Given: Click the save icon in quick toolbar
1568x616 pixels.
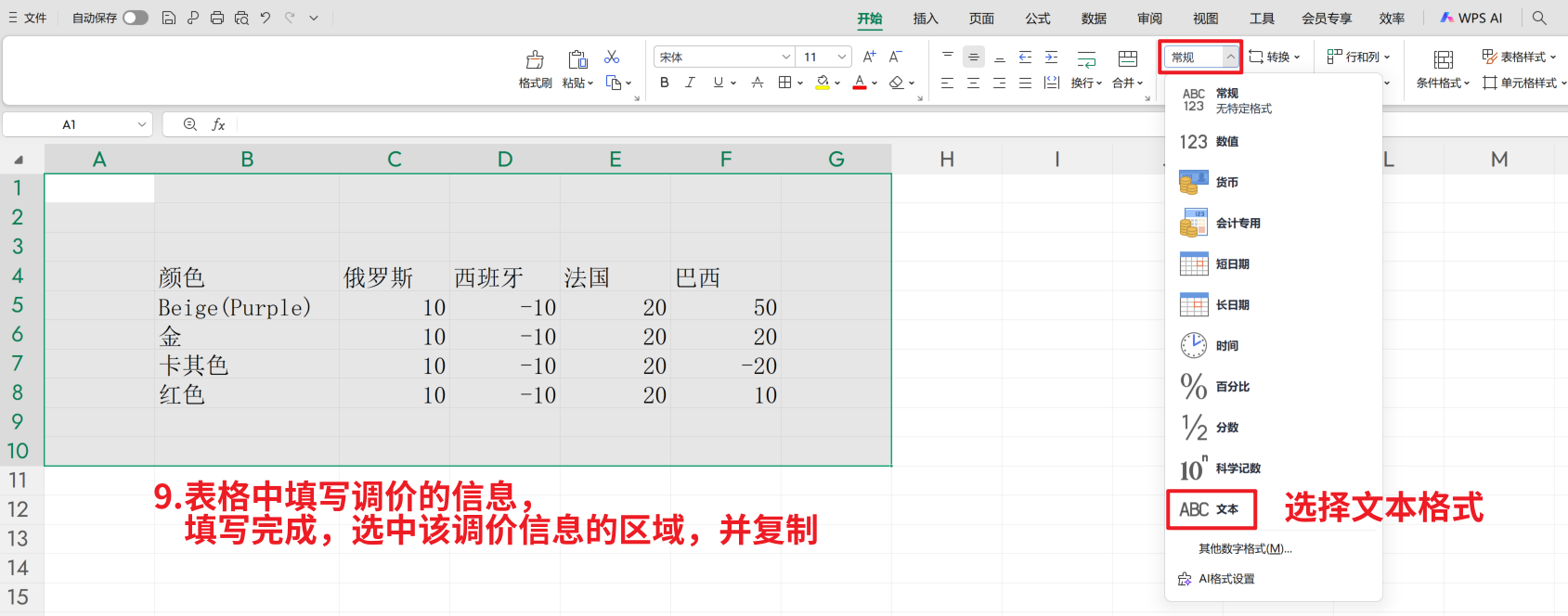Looking at the screenshot, I should (169, 18).
